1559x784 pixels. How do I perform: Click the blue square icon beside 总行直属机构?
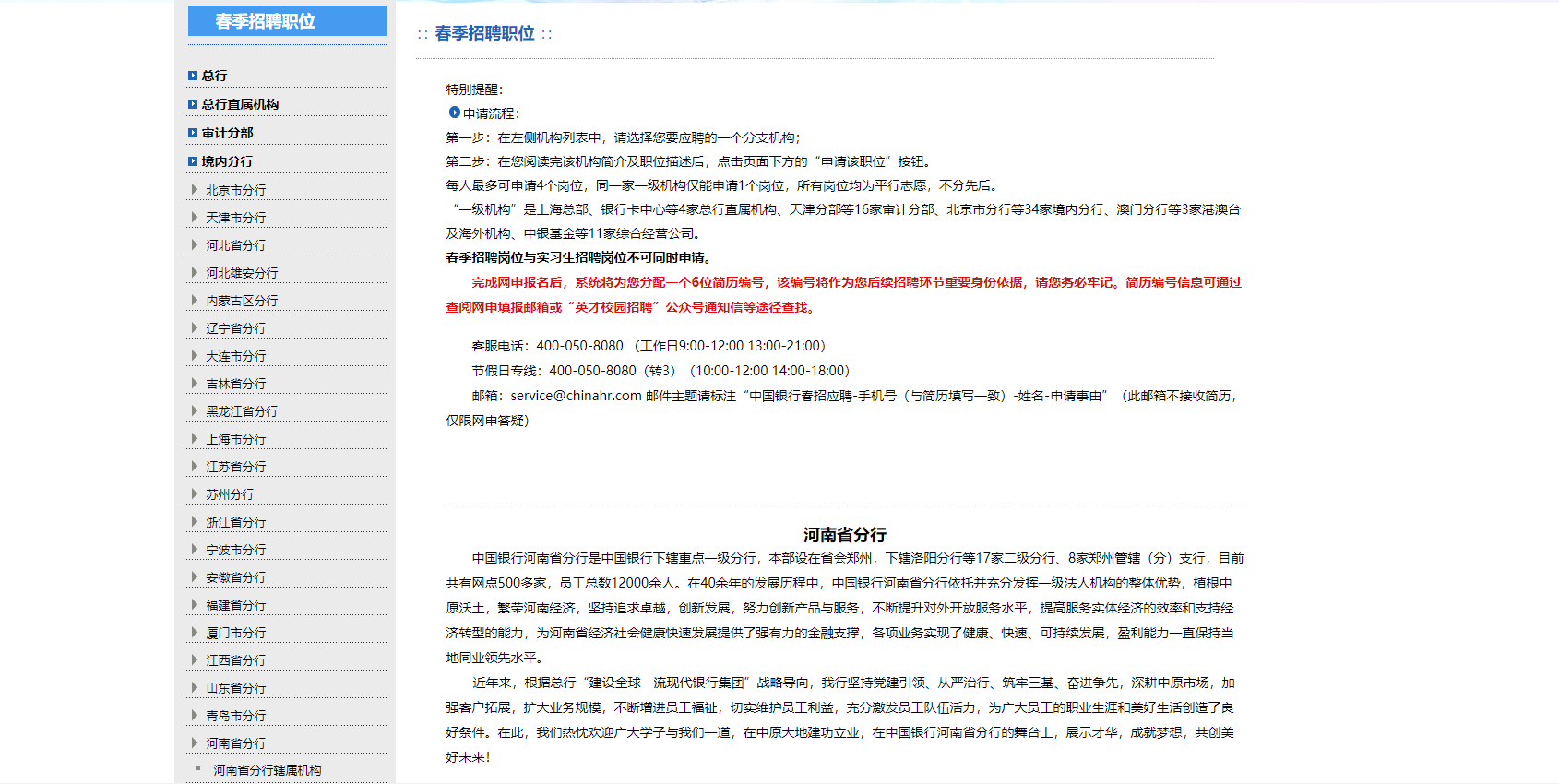(193, 104)
